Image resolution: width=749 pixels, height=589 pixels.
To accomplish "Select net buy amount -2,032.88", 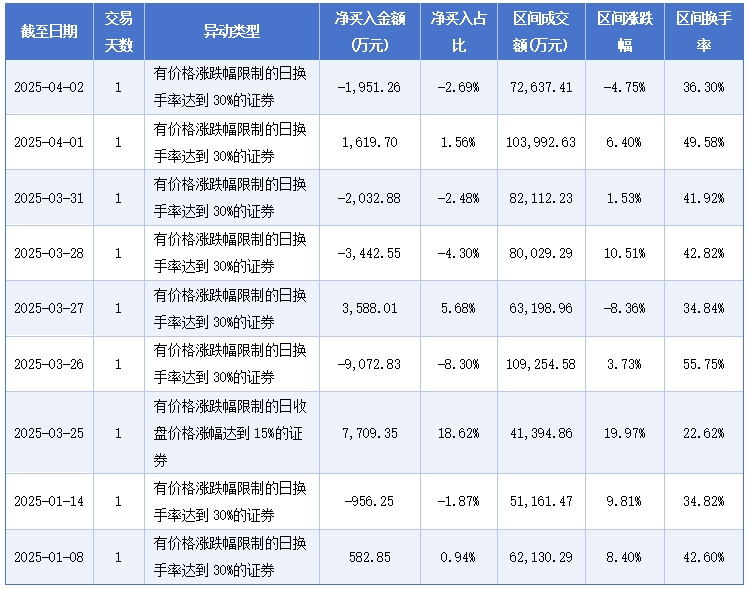I will point(370,198).
